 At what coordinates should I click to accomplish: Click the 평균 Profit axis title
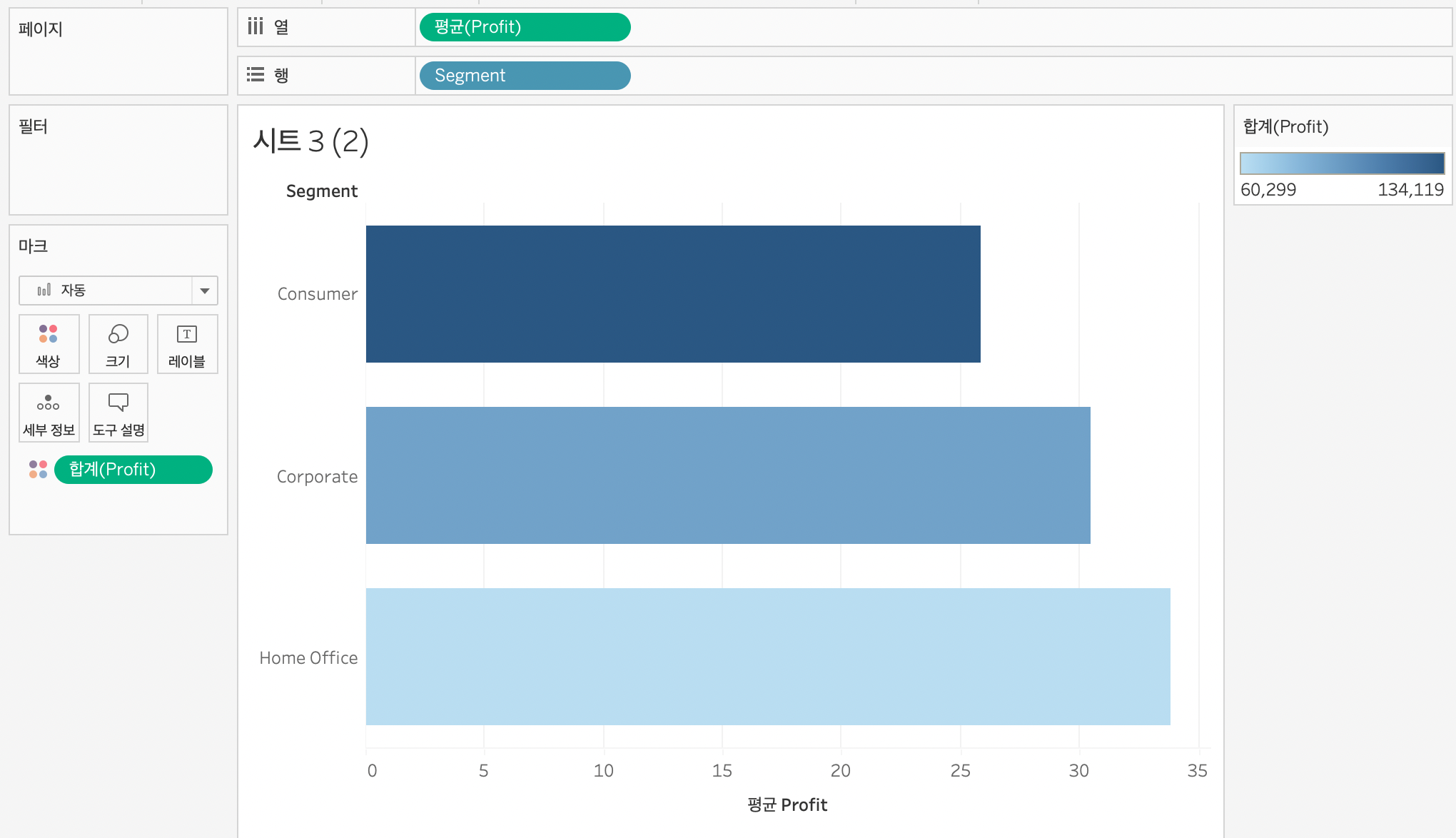click(787, 805)
